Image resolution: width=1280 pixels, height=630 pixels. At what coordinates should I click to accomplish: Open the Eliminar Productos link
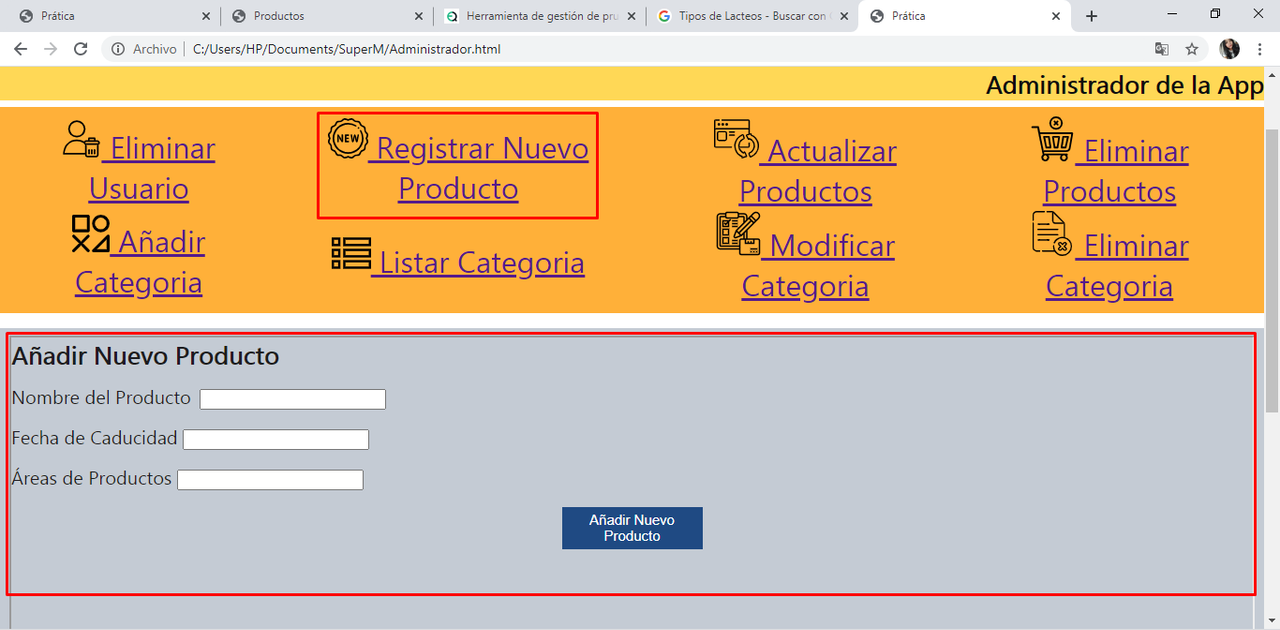pyautogui.click(x=1116, y=171)
